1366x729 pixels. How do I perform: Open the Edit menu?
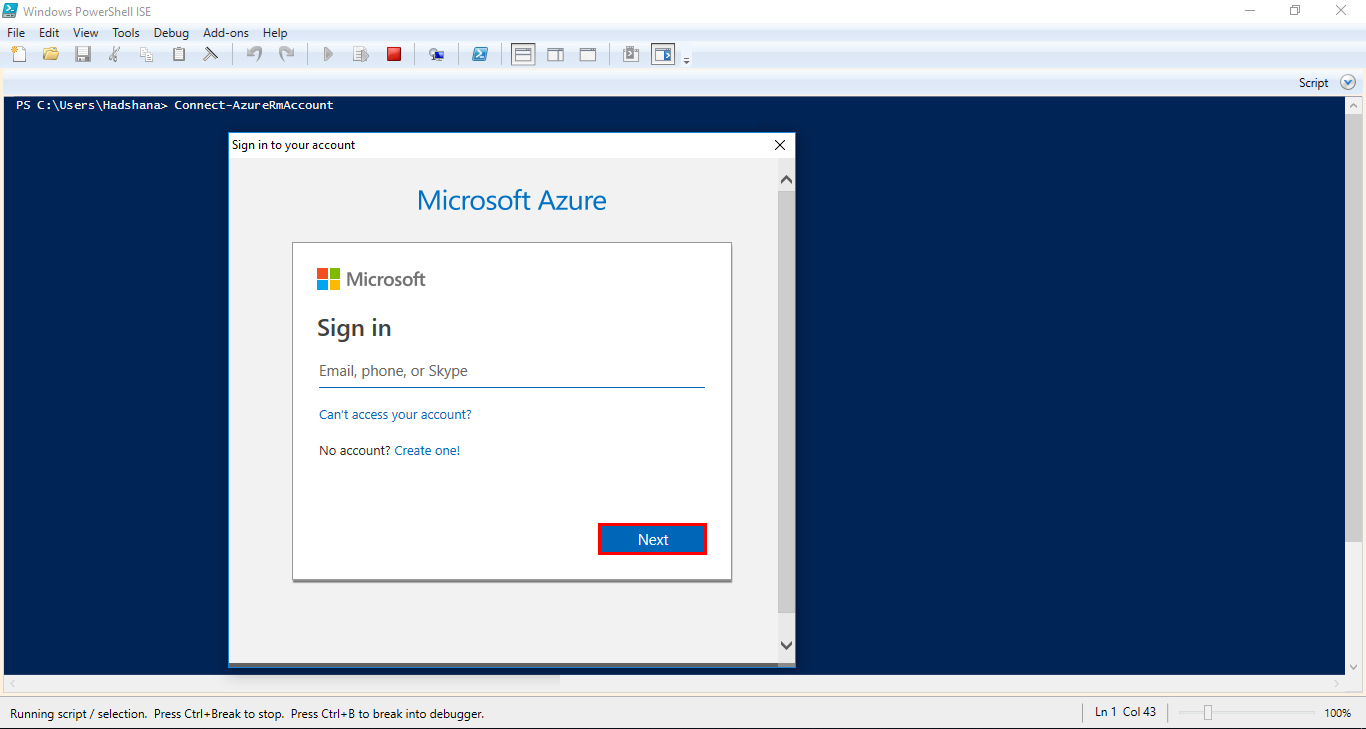pos(49,33)
